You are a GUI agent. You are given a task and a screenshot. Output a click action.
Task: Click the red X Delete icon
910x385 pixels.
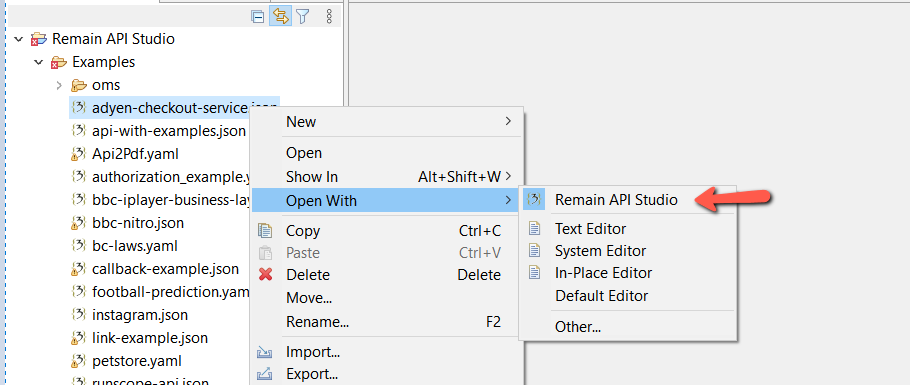click(265, 275)
